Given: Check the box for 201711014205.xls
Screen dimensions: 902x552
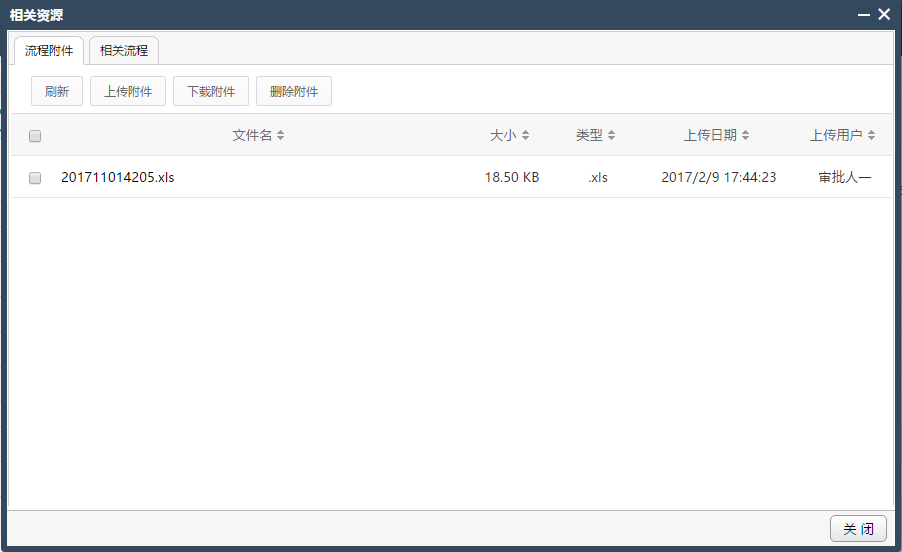Looking at the screenshot, I should (35, 178).
